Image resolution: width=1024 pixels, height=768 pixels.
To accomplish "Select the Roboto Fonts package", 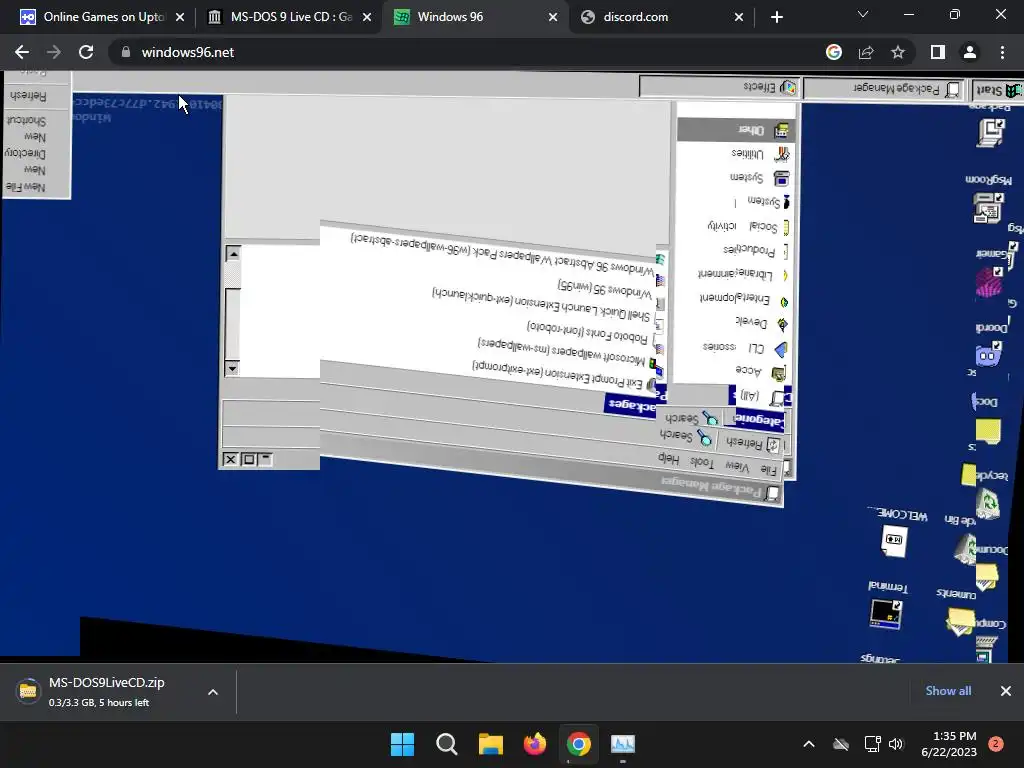I will tap(586, 332).
